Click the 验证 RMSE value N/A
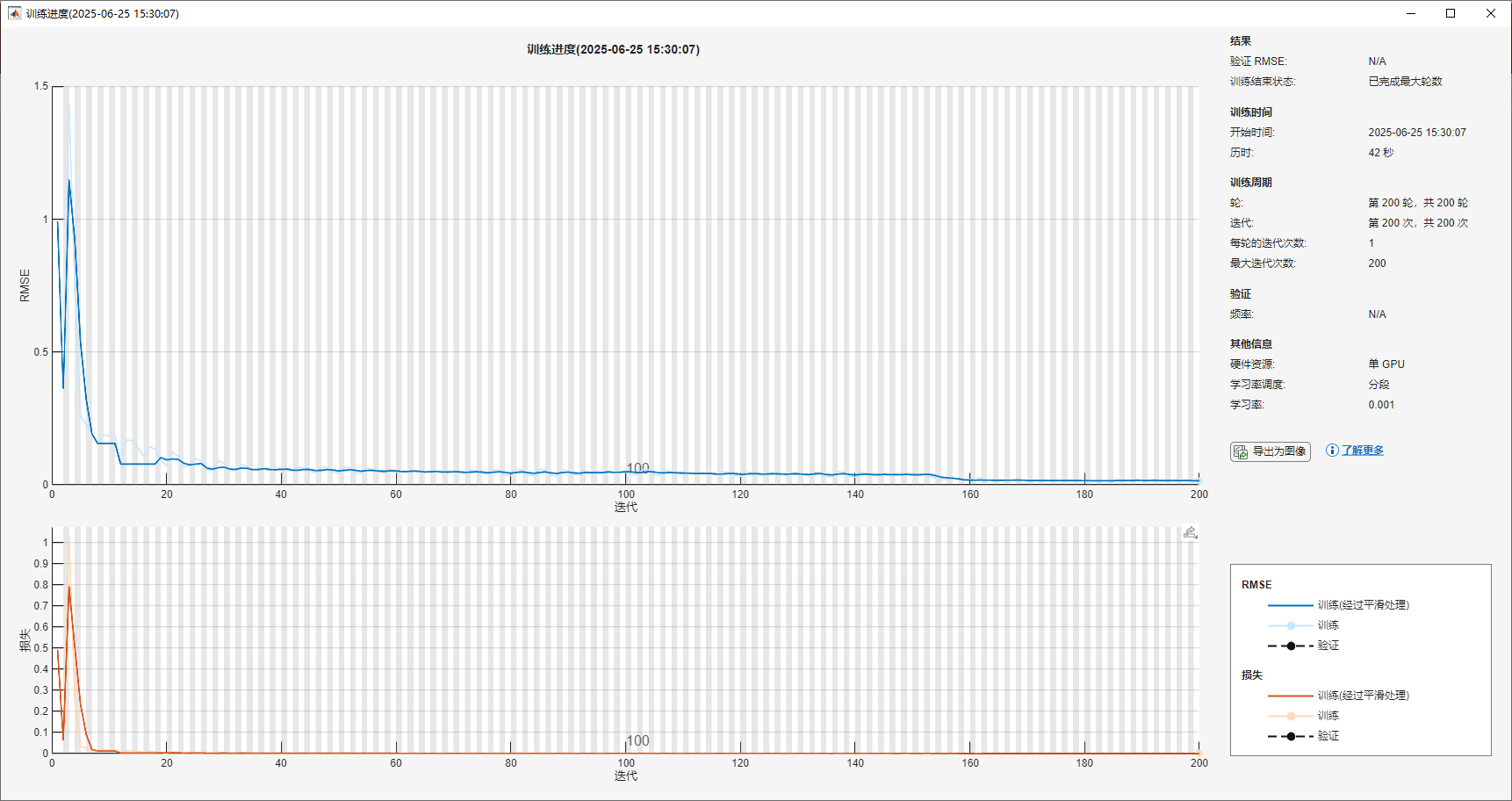 coord(1377,61)
